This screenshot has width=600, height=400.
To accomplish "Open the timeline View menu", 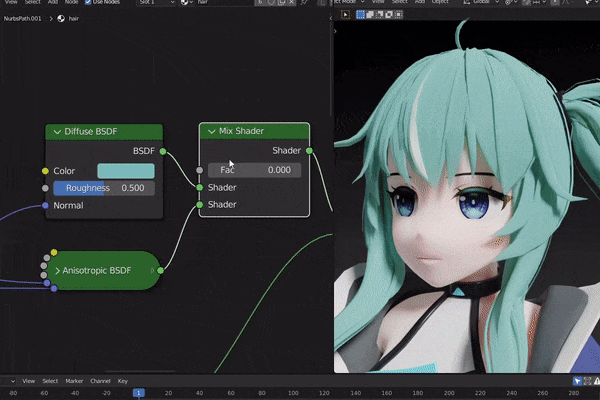I will 28,381.
